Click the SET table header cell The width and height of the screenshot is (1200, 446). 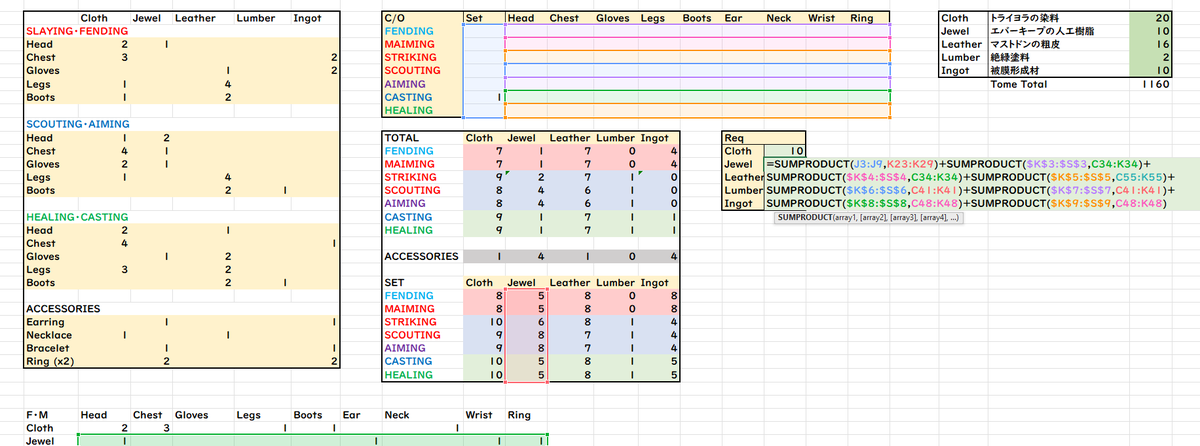click(x=394, y=282)
